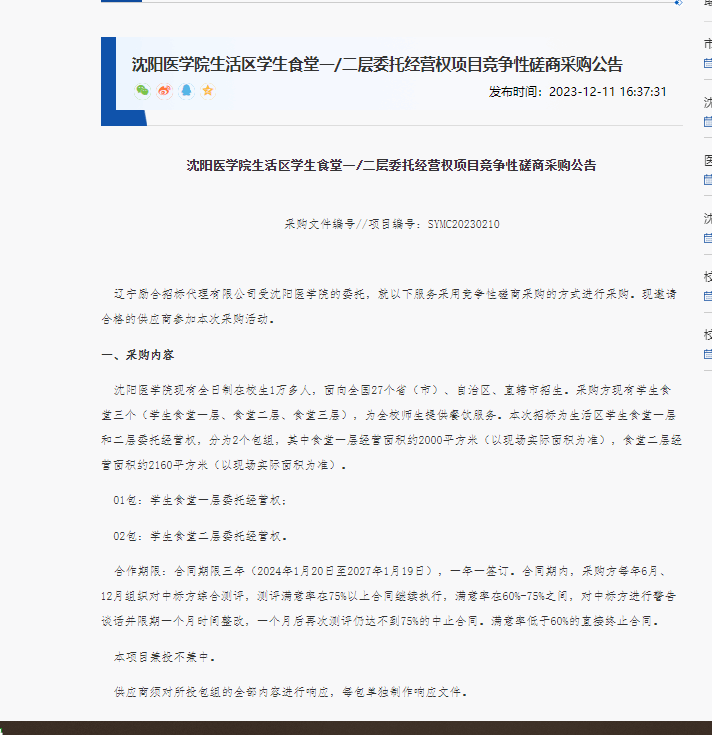Open the last sidebar link starting with 校
Viewport: 712px width, 735px height.
click(x=708, y=335)
